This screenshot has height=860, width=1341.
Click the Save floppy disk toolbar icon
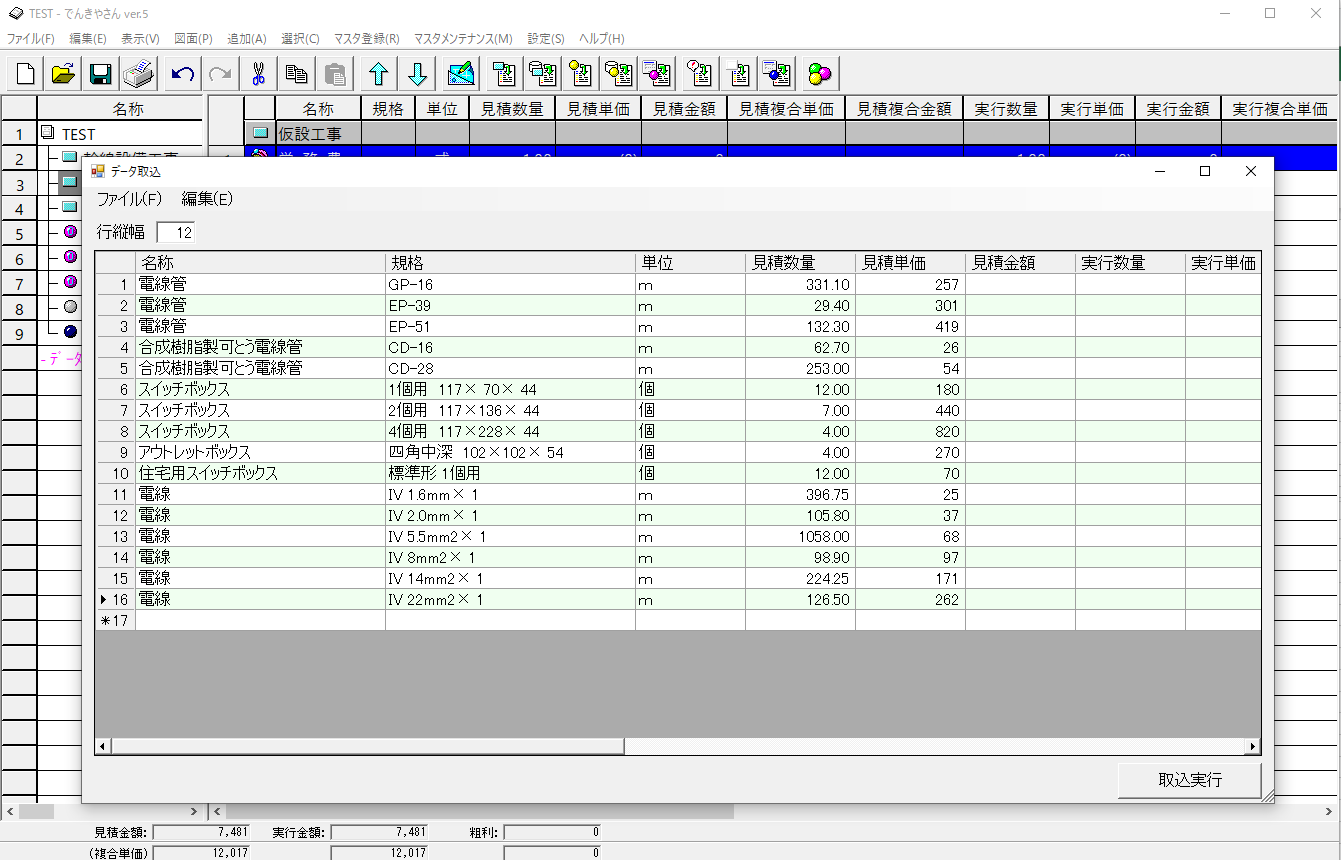tap(100, 74)
